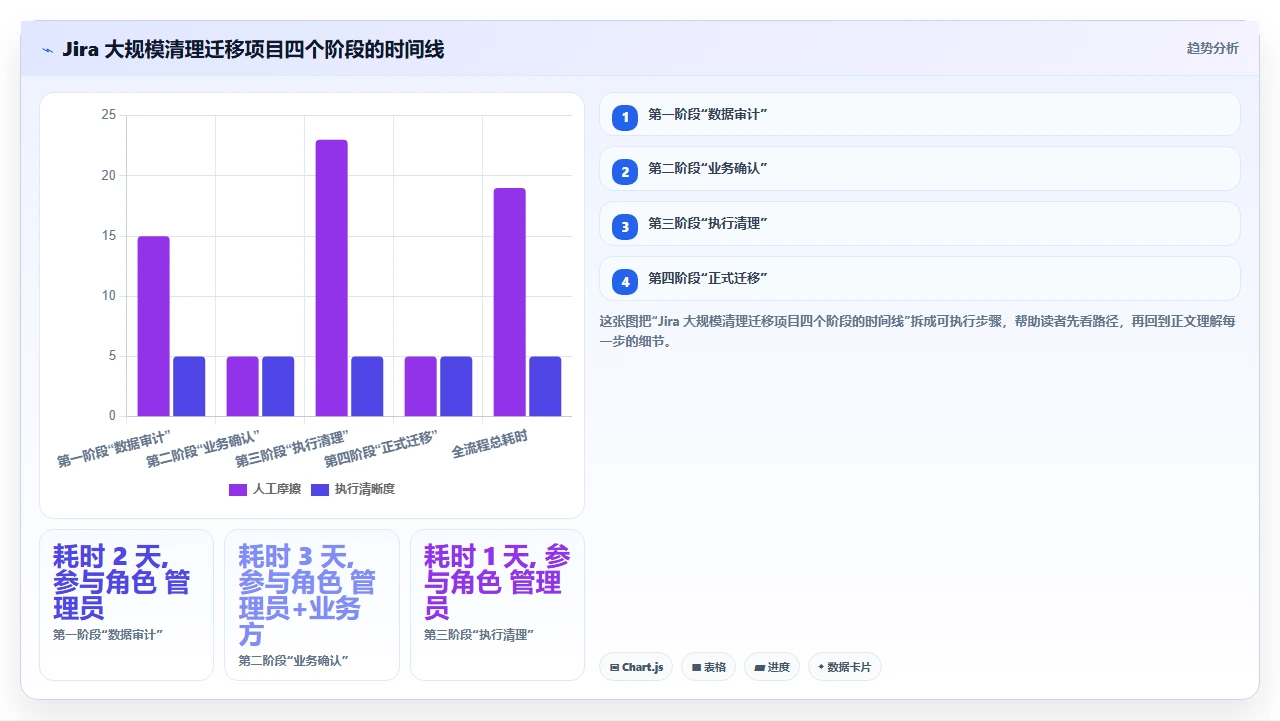Click x-axis label 第一阶段“数据审计”
This screenshot has width=1280, height=721.
click(x=115, y=449)
